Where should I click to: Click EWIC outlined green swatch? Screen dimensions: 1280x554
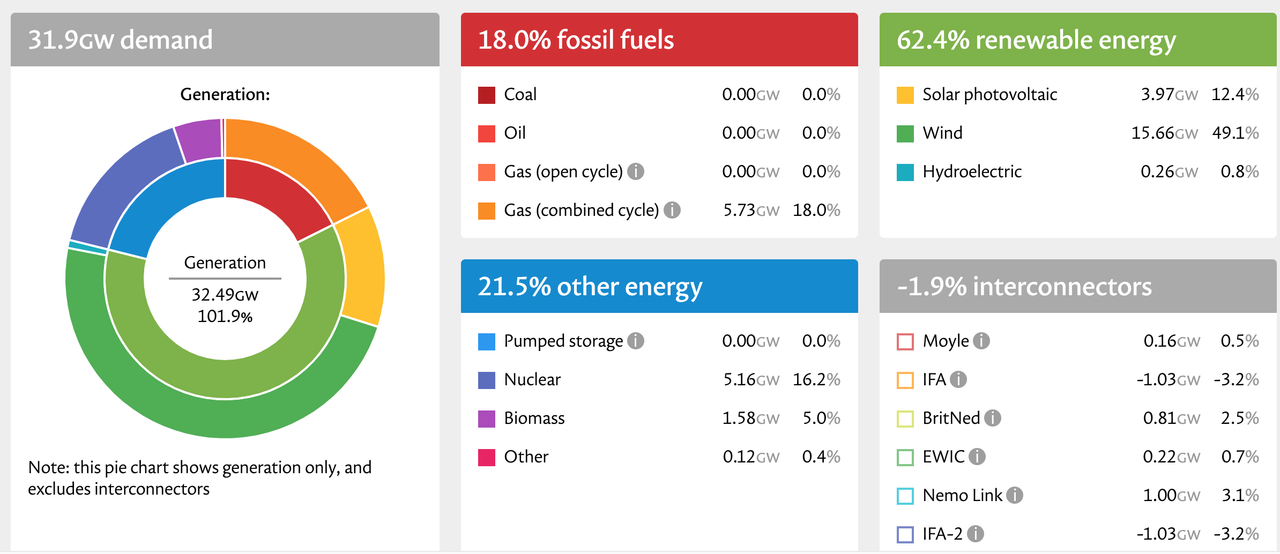pos(905,457)
